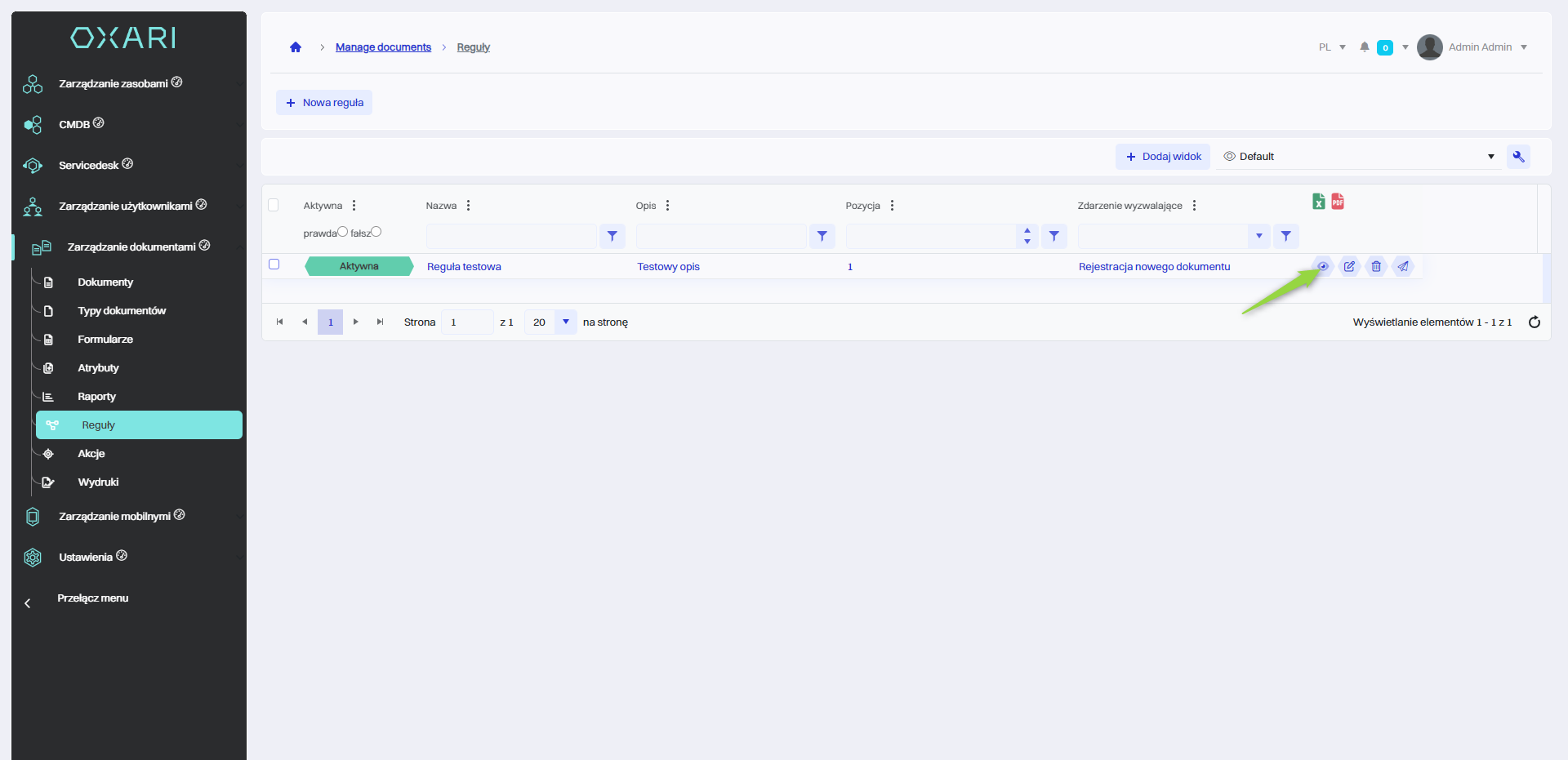Open Dokumenty in sidebar menu
This screenshot has height=760, width=1568.
click(105, 282)
